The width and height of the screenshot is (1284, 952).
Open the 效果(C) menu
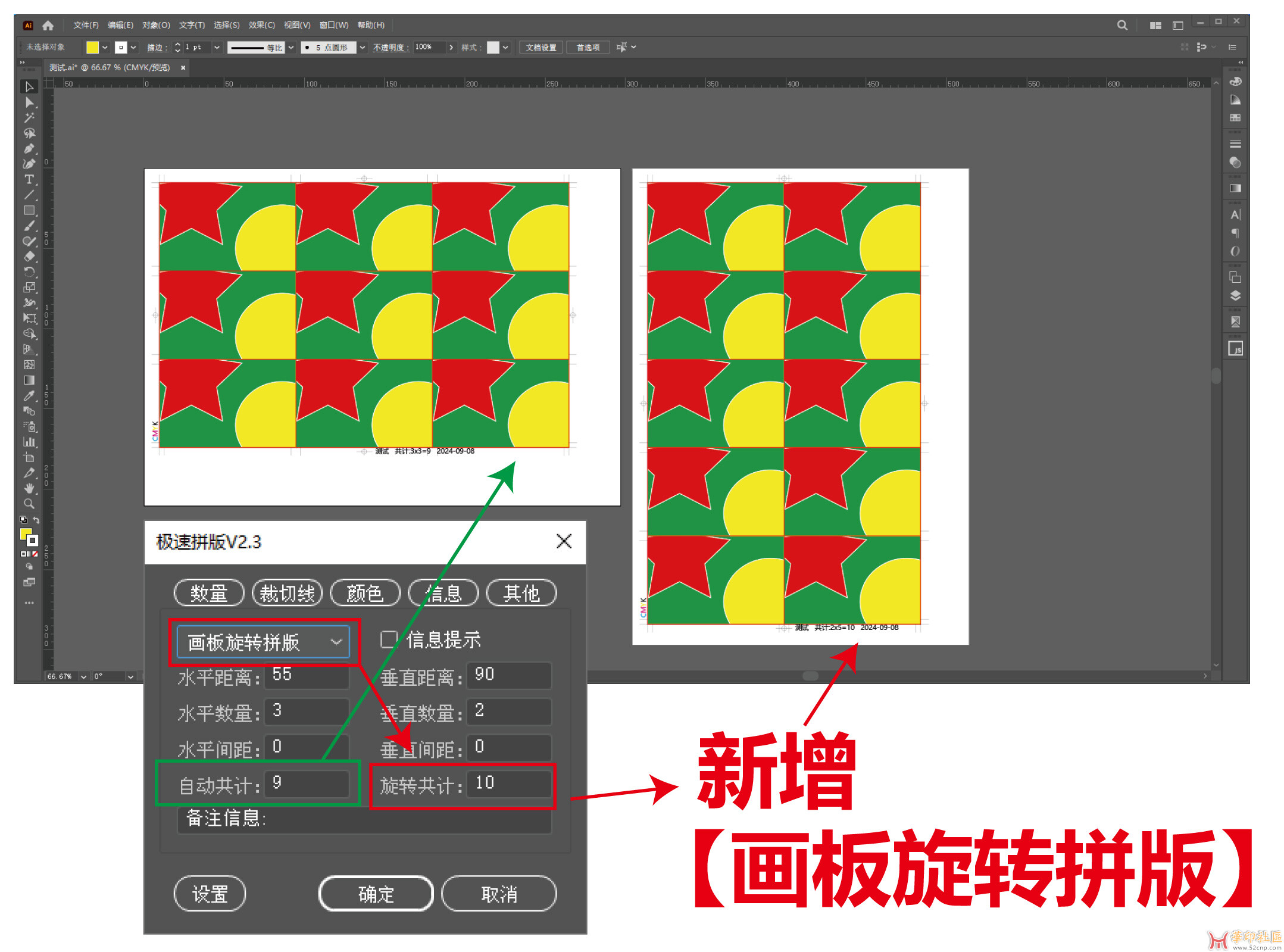point(261,25)
